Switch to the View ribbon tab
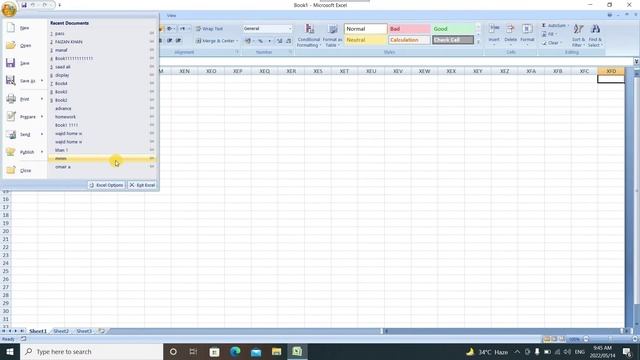The width and height of the screenshot is (640, 360). [171, 16]
